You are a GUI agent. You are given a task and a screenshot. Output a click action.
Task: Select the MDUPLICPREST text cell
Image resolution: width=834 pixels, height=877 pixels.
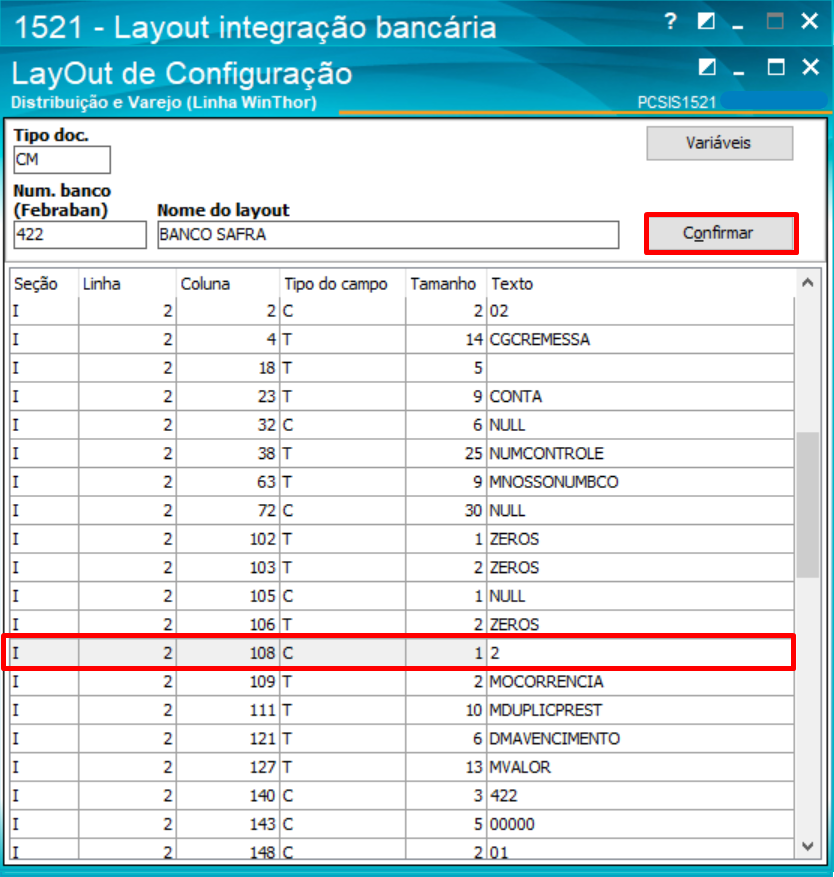pyautogui.click(x=640, y=710)
